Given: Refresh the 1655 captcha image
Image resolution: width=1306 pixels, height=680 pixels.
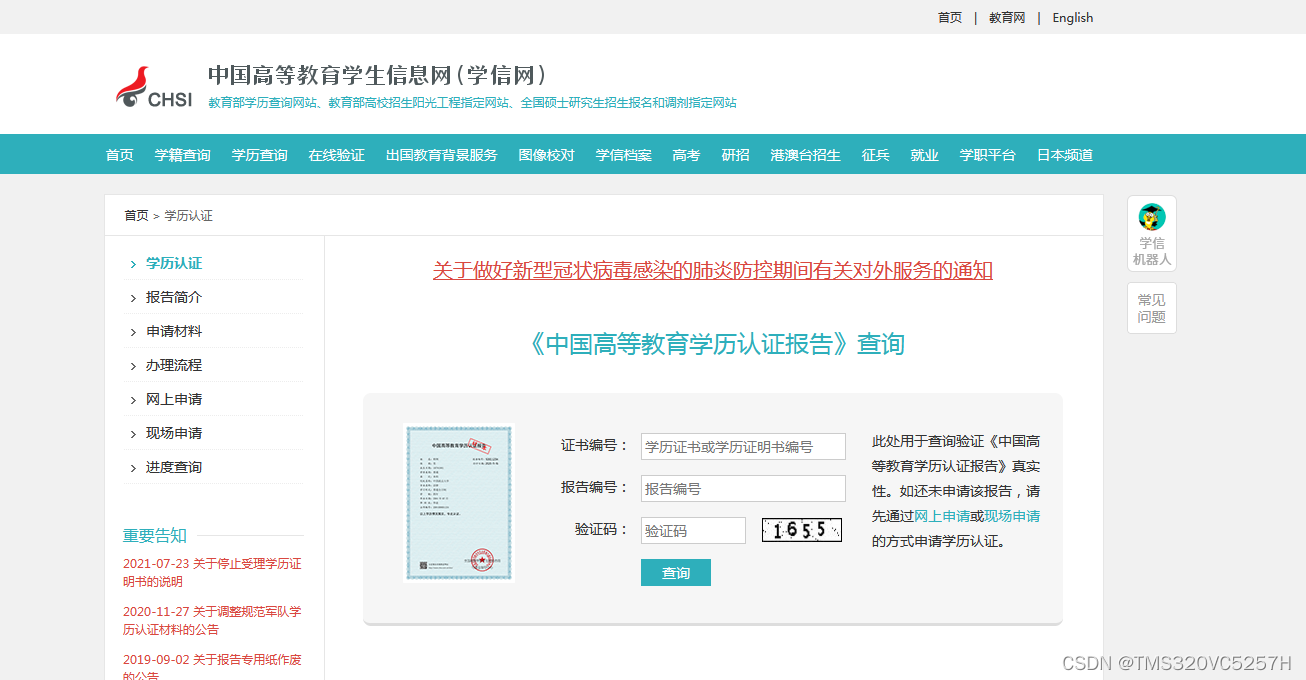Looking at the screenshot, I should pyautogui.click(x=802, y=530).
